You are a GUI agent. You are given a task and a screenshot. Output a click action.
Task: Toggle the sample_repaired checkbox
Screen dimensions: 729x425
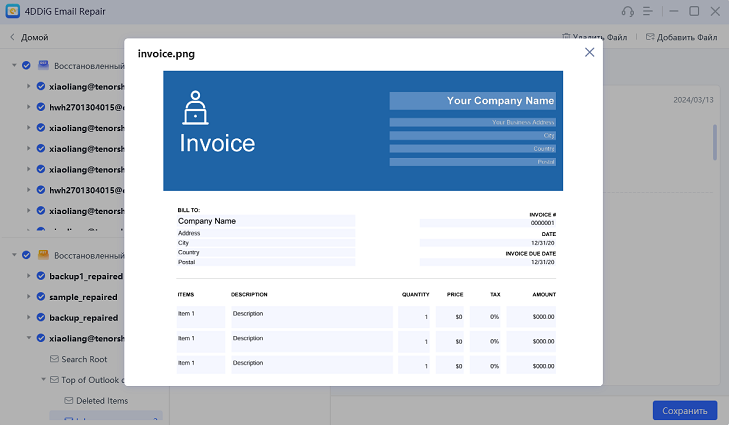click(x=41, y=297)
